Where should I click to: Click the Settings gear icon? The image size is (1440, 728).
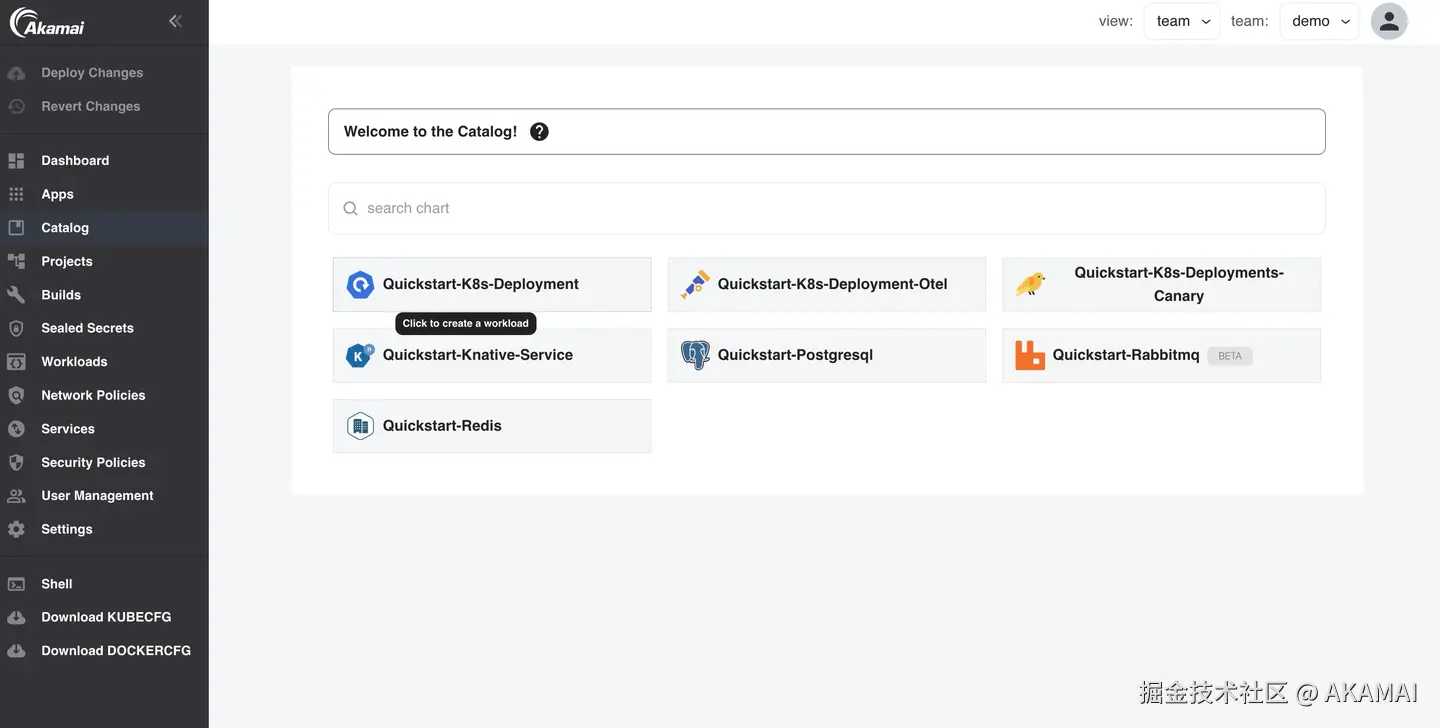(x=16, y=530)
